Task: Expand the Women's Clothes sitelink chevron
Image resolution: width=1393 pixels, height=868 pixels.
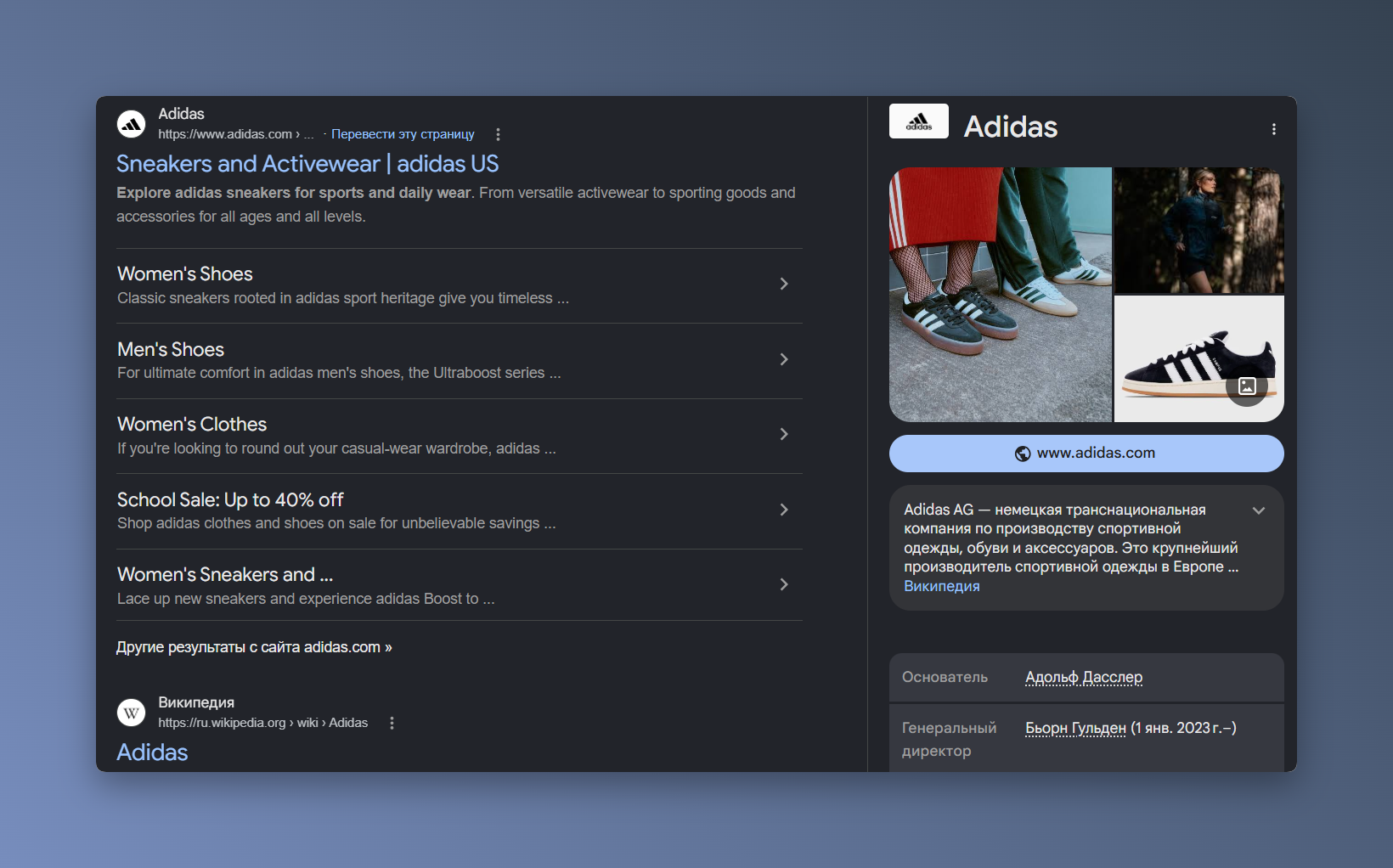Action: [784, 434]
